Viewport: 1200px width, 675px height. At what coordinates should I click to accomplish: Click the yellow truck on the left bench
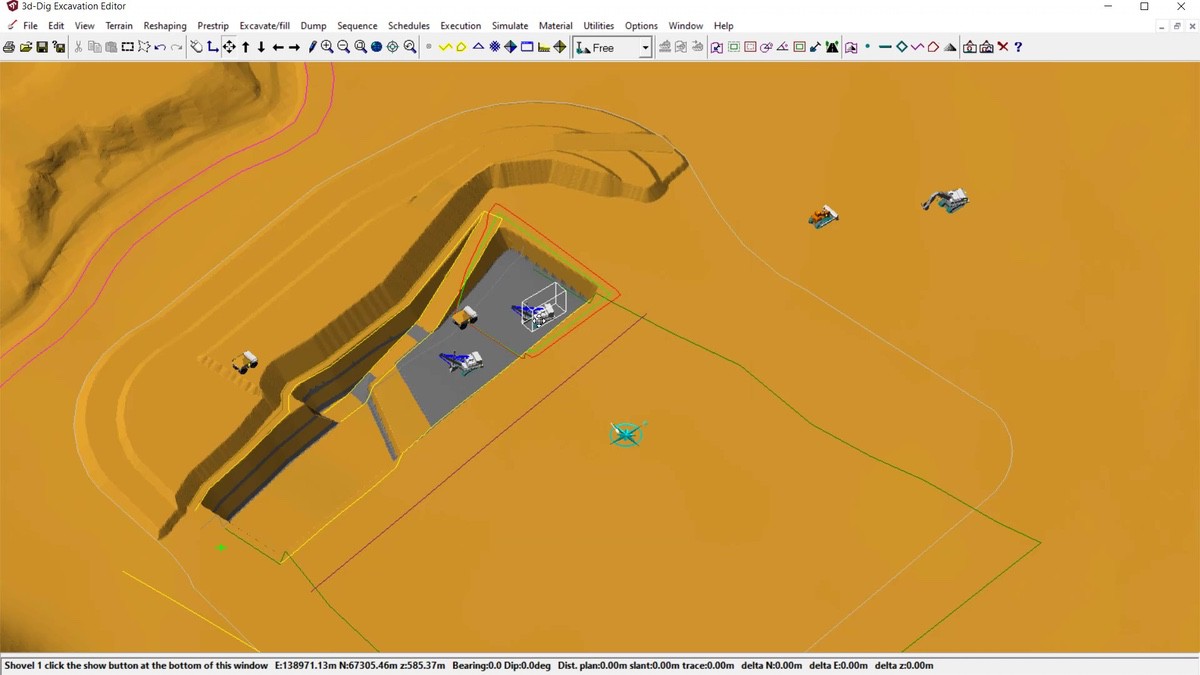[245, 361]
